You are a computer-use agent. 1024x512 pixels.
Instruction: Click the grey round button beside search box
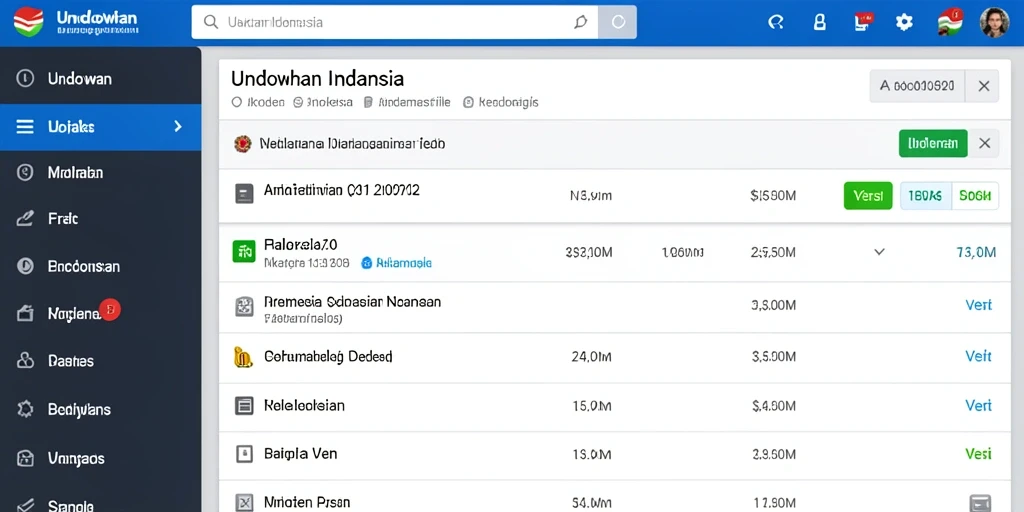point(617,22)
